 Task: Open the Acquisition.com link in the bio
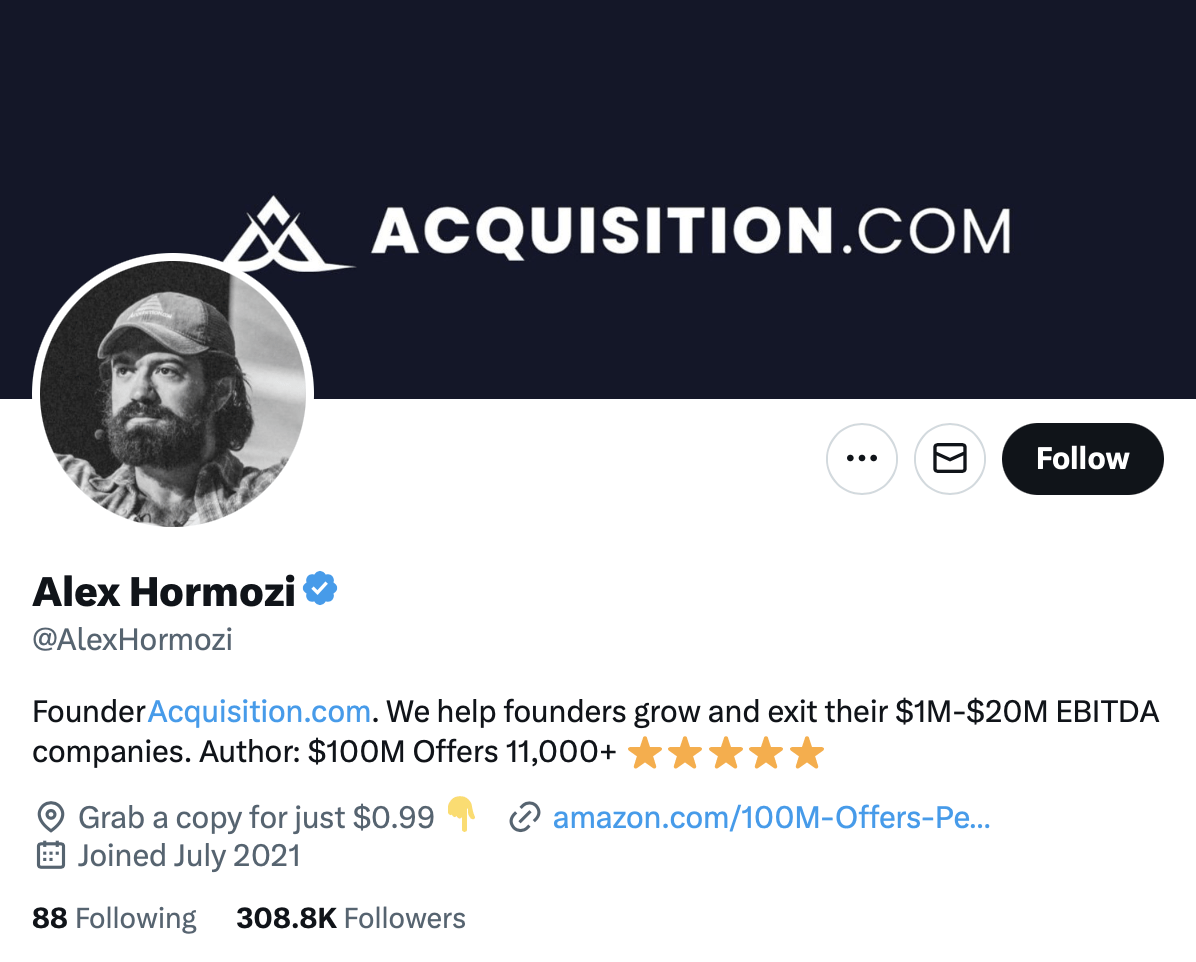(x=259, y=712)
